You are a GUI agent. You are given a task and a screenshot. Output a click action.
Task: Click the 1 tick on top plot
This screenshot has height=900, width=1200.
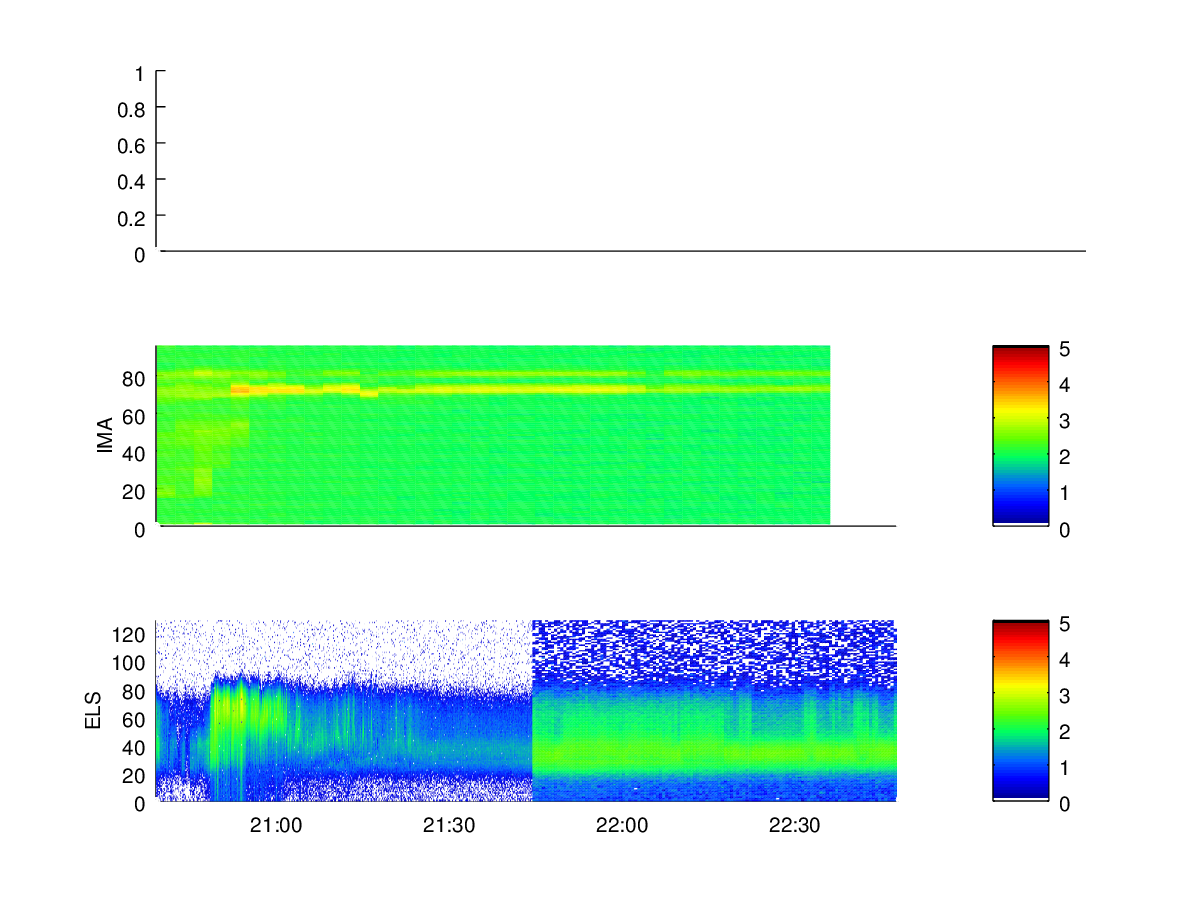point(140,74)
